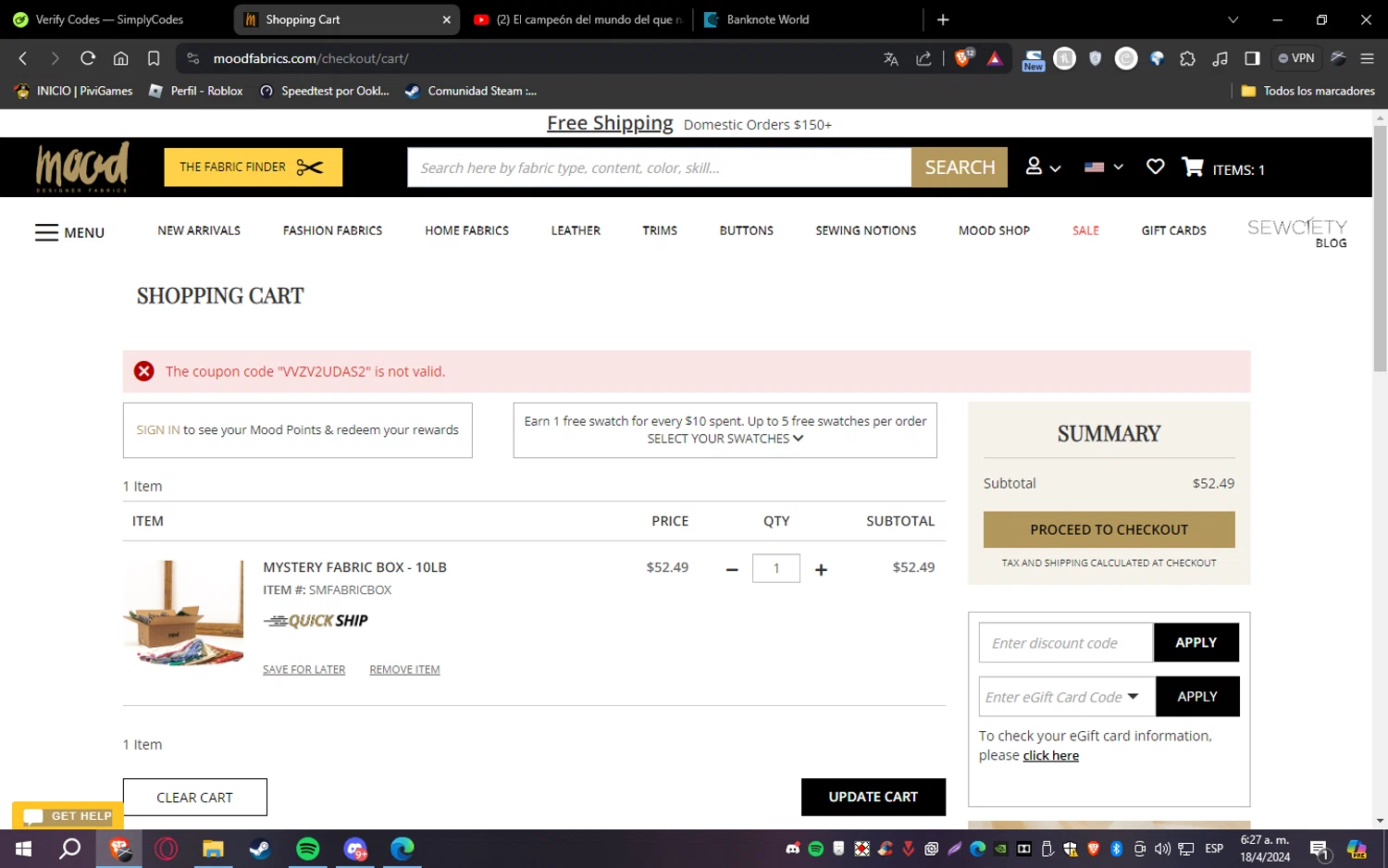Click the translate page icon
This screenshot has height=868, width=1388.
[891, 58]
